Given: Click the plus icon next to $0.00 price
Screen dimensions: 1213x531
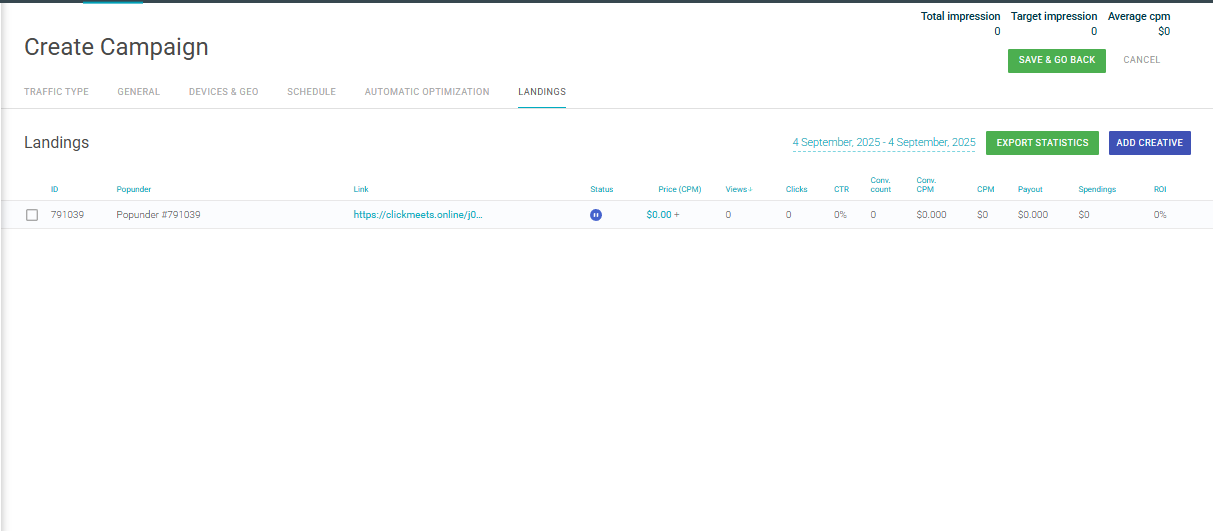Looking at the screenshot, I should tap(677, 215).
